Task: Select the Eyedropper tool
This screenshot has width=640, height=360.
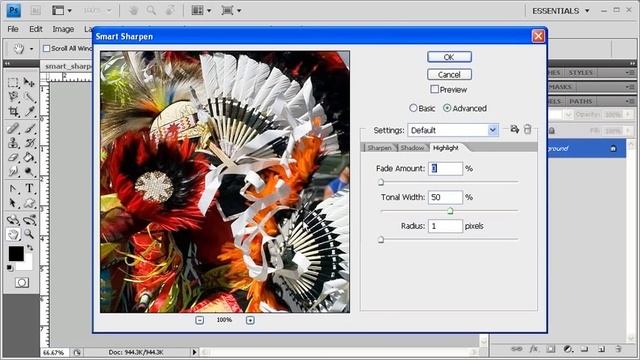Action: click(x=29, y=111)
